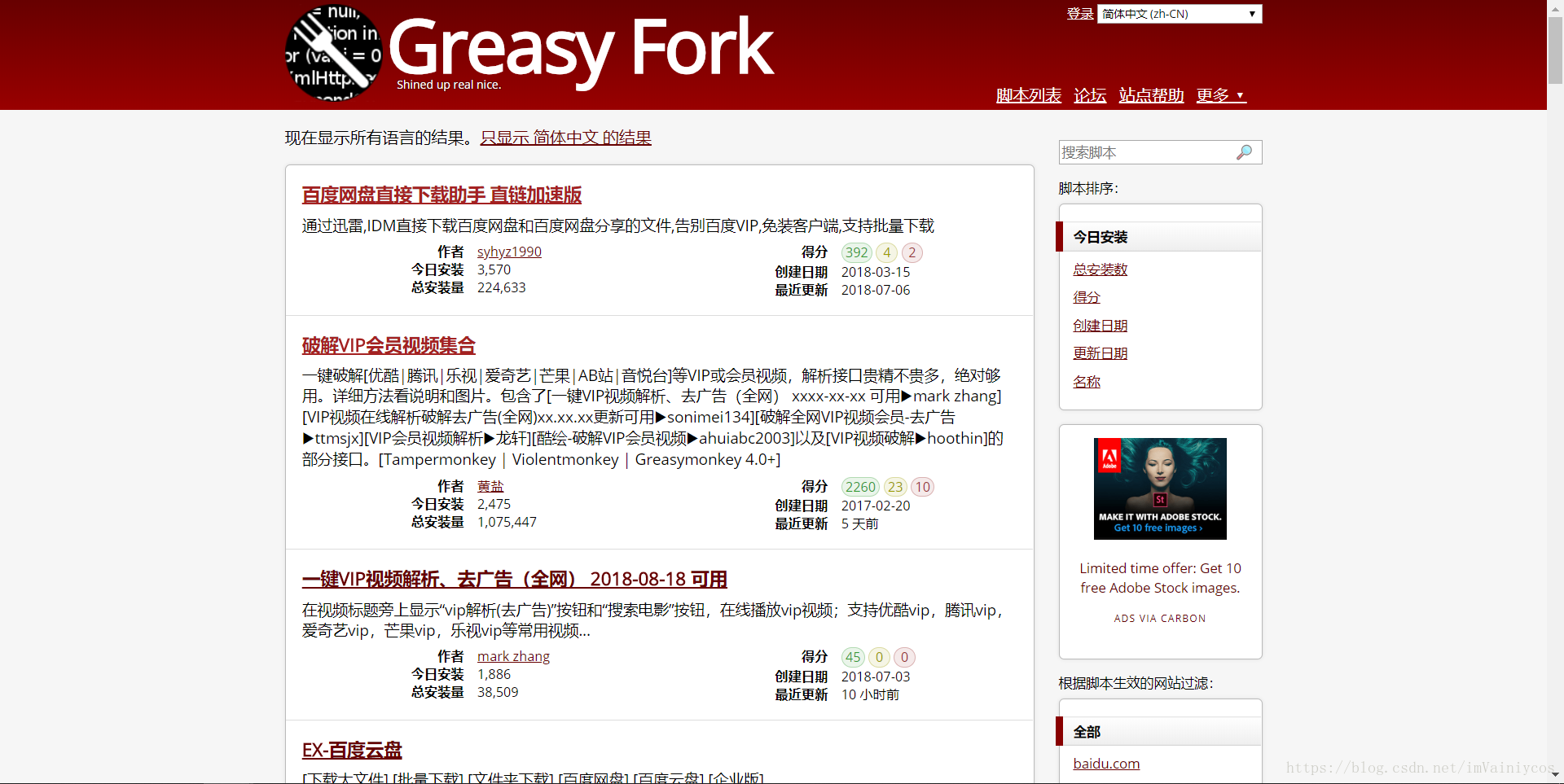Open the 脚本列表 menu item
This screenshot has width=1564, height=784.
pos(1029,95)
